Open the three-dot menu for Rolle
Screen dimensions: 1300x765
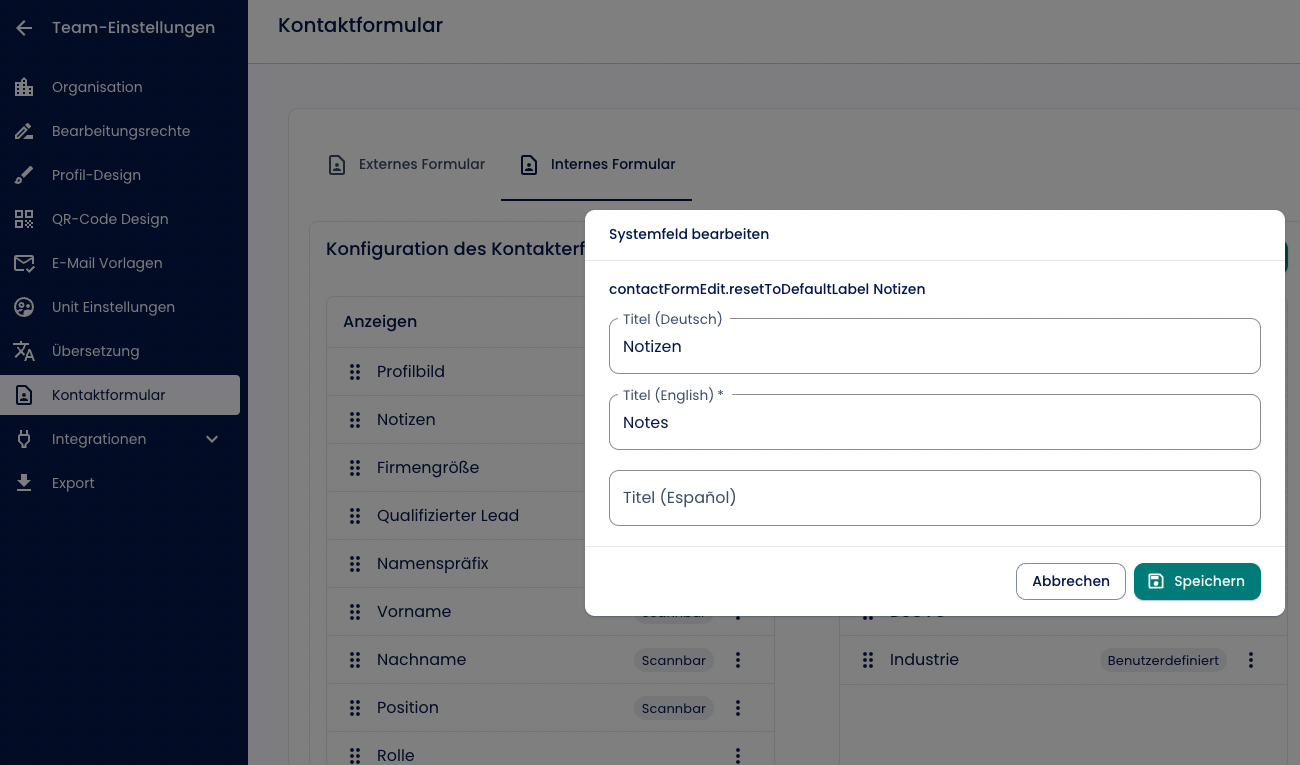(x=738, y=756)
